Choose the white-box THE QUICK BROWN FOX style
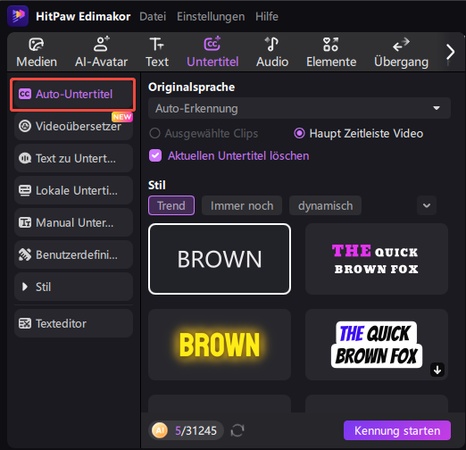Image resolution: width=466 pixels, height=450 pixels. (x=376, y=345)
